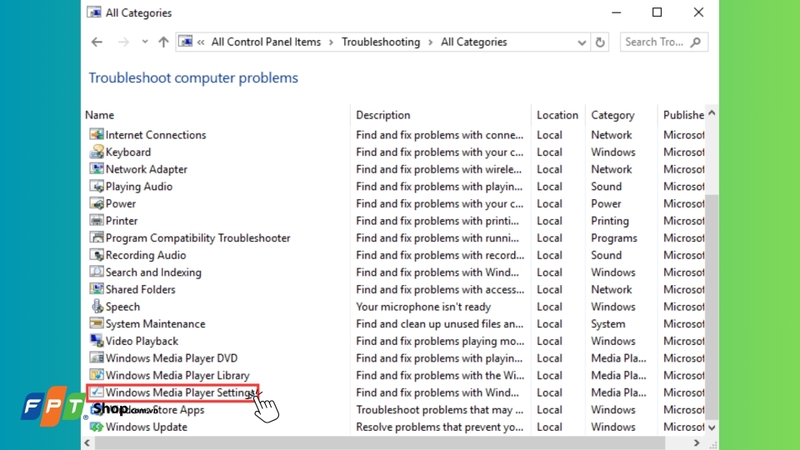Click the horizontal scrollbar thumb
Image resolution: width=800 pixels, height=450 pixels.
click(380, 443)
